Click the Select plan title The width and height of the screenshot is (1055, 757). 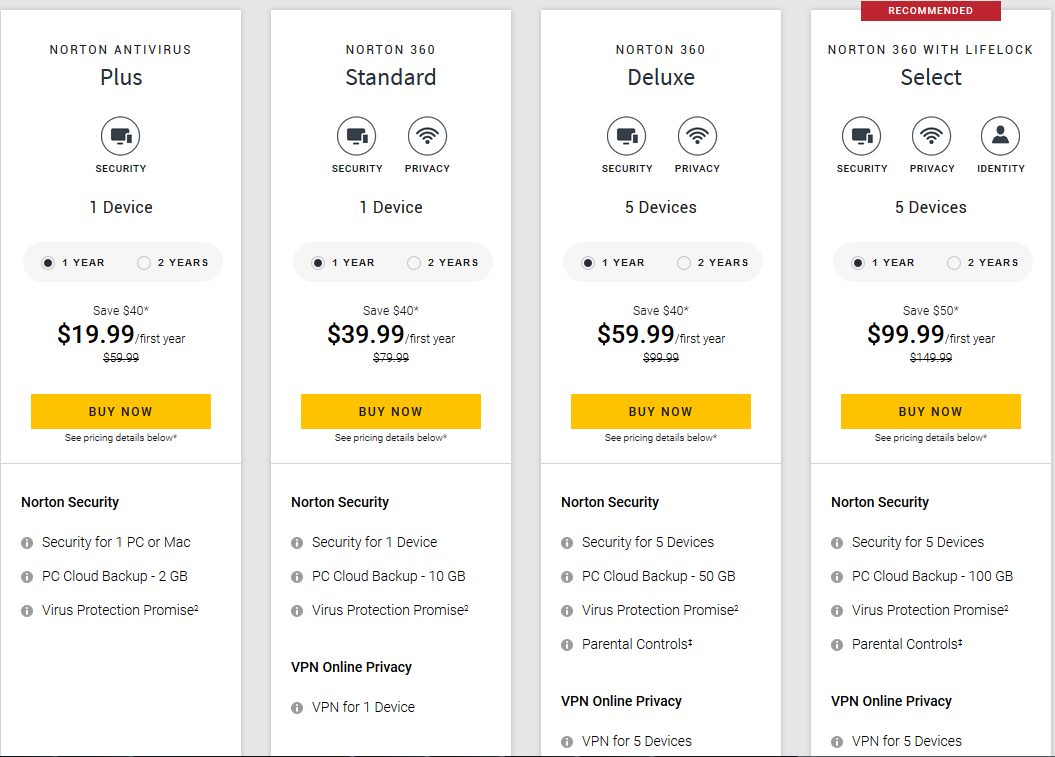coord(931,77)
